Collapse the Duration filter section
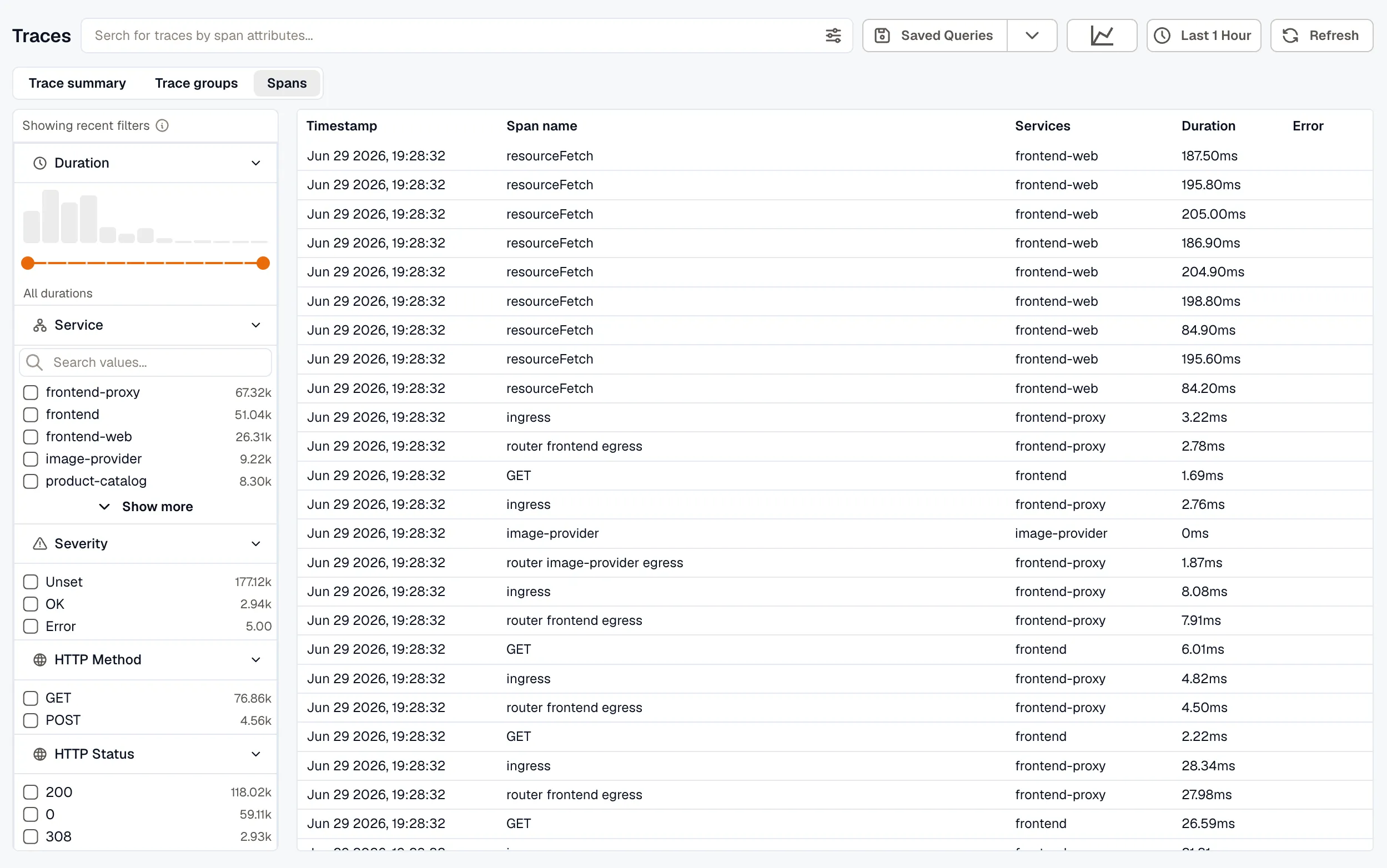Viewport: 1387px width, 868px height. (256, 163)
